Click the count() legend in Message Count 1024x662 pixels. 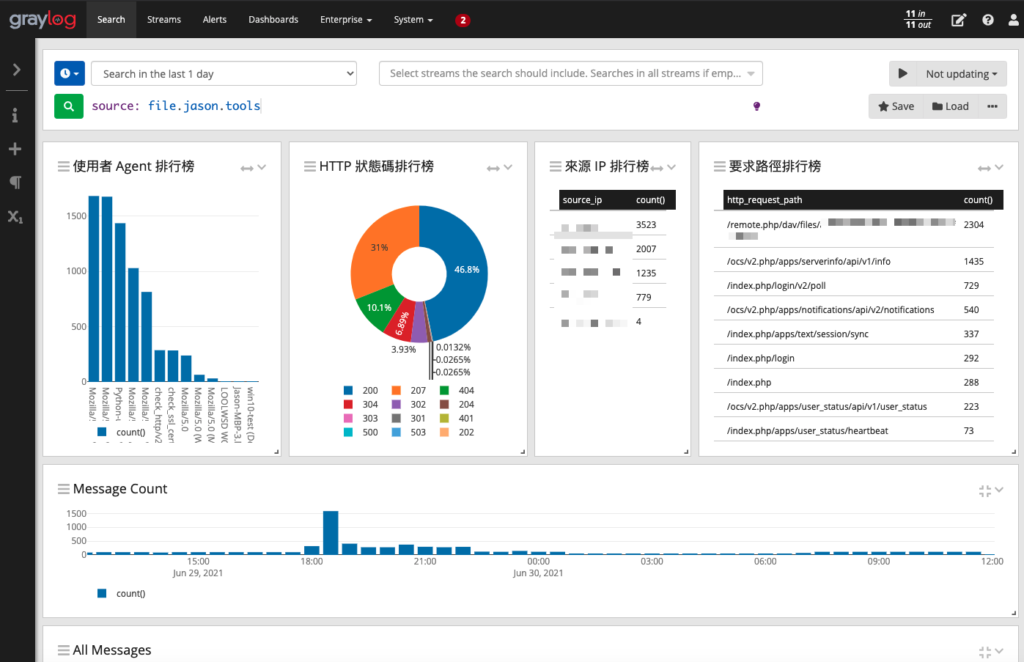point(121,593)
